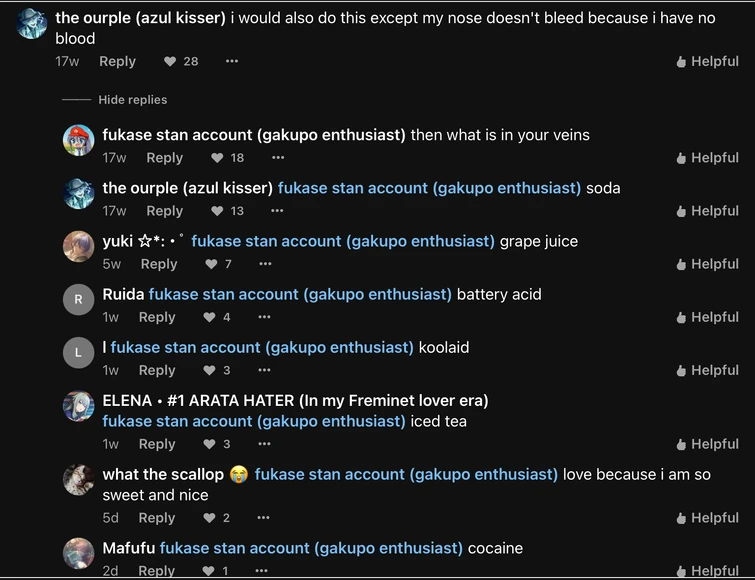Image resolution: width=755 pixels, height=580 pixels.
Task: Mark 'battery acid' reply as Helpful
Action: (707, 317)
